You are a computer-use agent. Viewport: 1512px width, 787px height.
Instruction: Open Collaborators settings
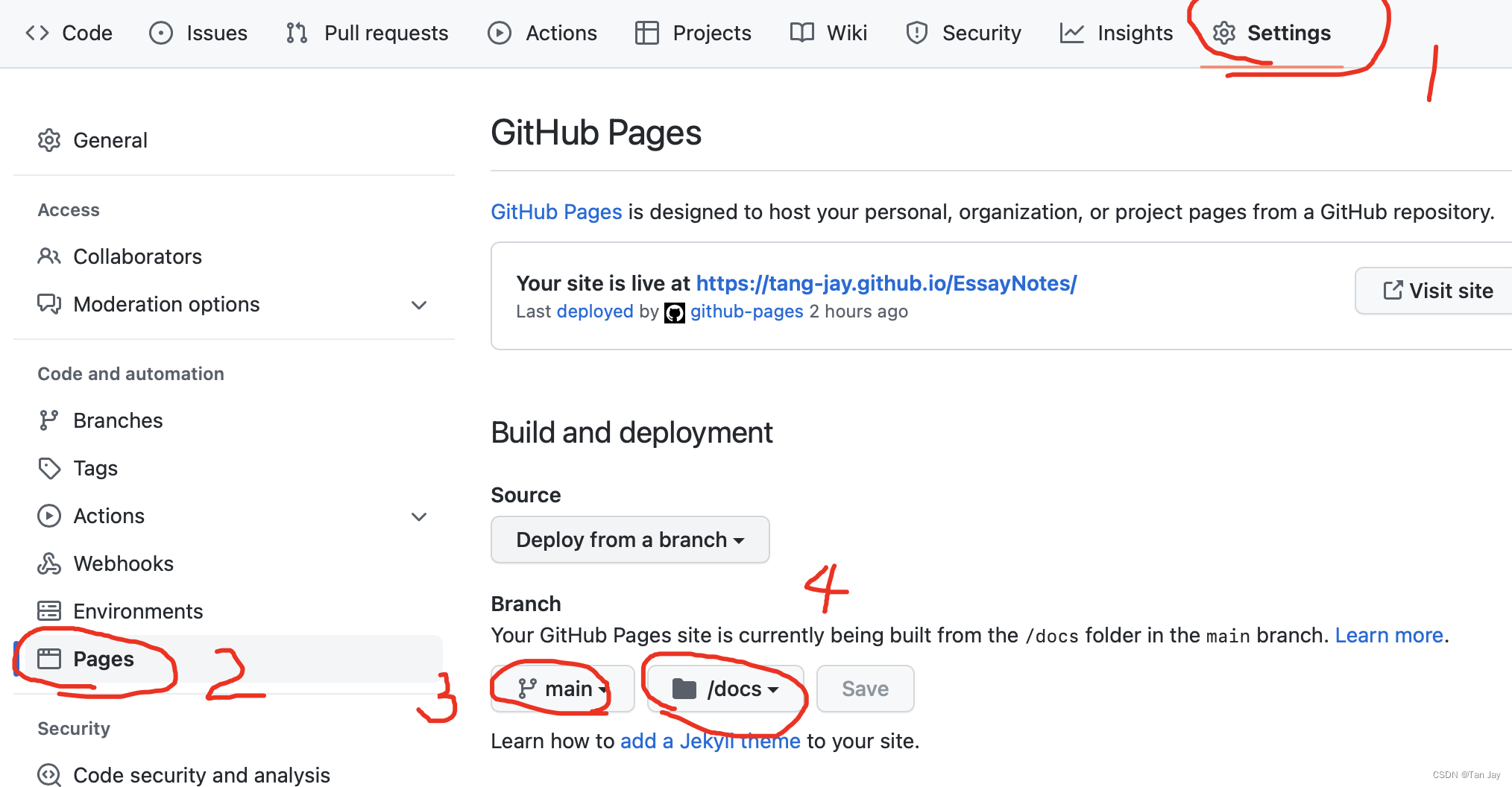tap(234, 256)
